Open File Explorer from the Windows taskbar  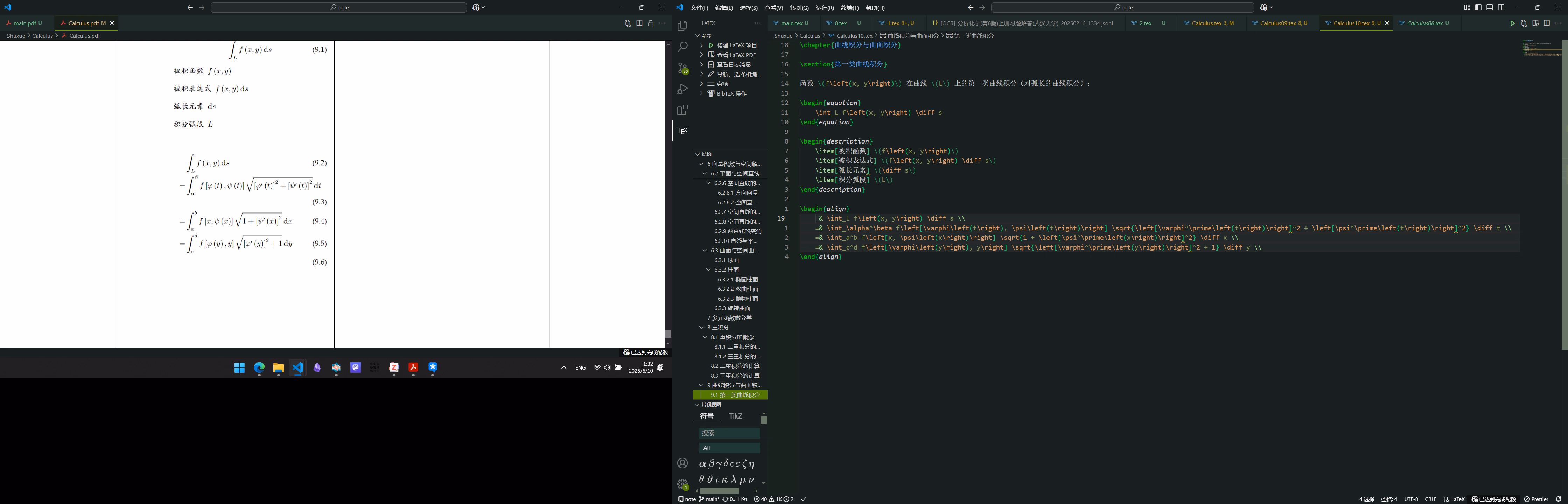(x=278, y=367)
